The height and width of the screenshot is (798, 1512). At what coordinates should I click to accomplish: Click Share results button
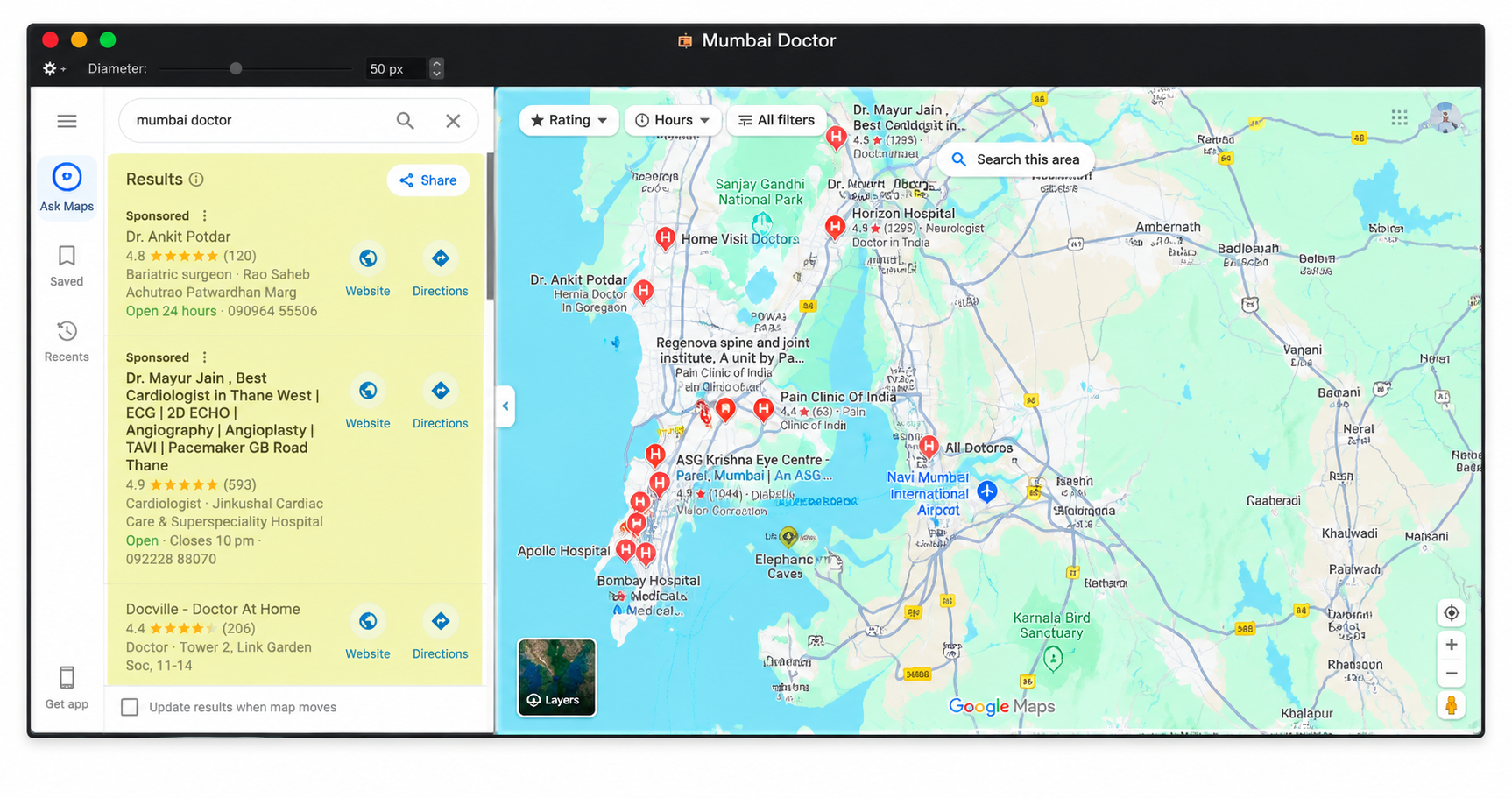click(x=428, y=180)
